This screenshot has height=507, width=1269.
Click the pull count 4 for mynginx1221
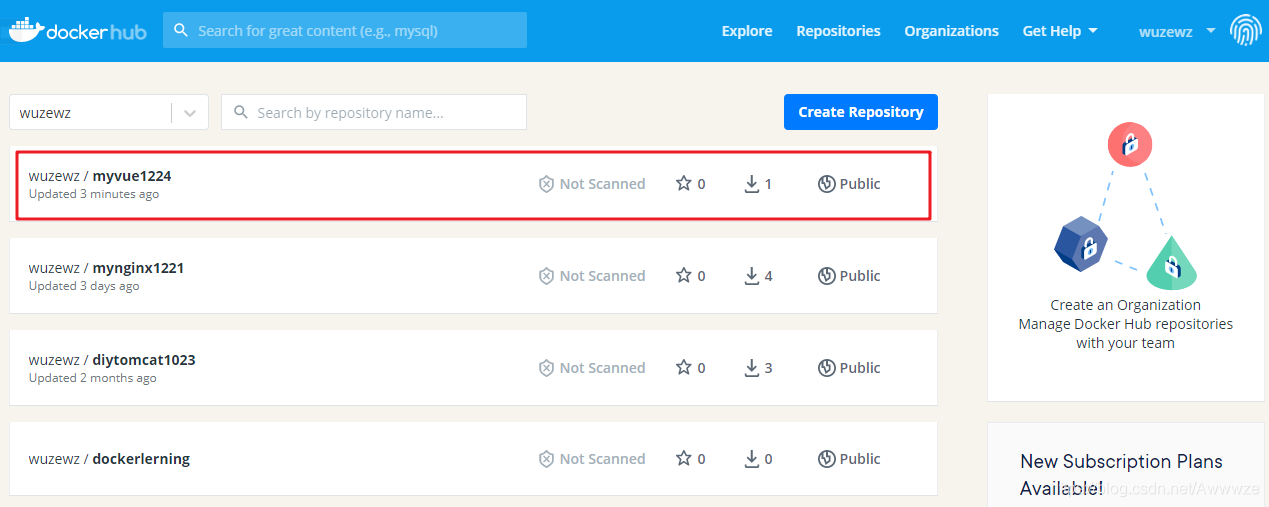coord(768,276)
